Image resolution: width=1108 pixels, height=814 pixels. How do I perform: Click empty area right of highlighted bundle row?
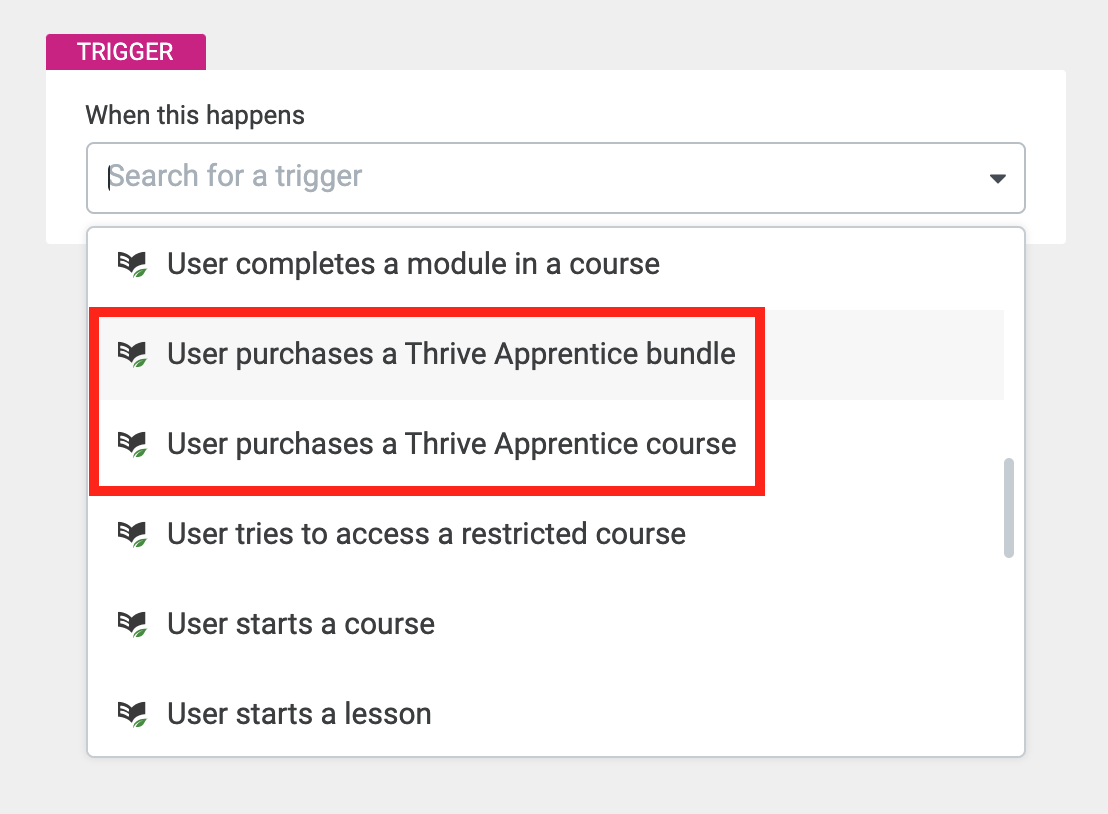tap(883, 355)
